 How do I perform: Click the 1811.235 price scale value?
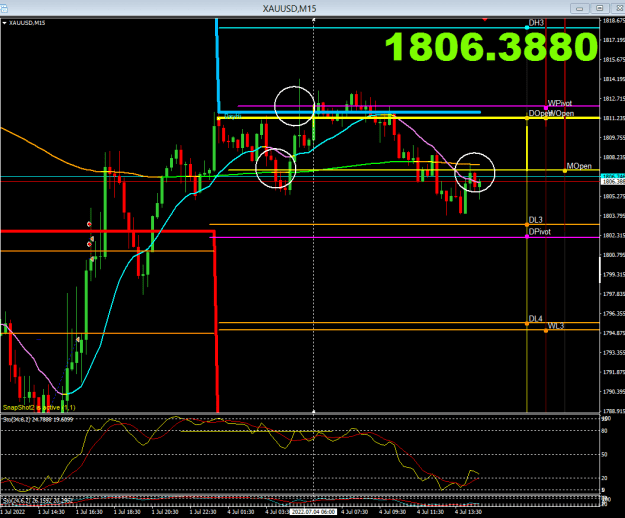pos(613,118)
